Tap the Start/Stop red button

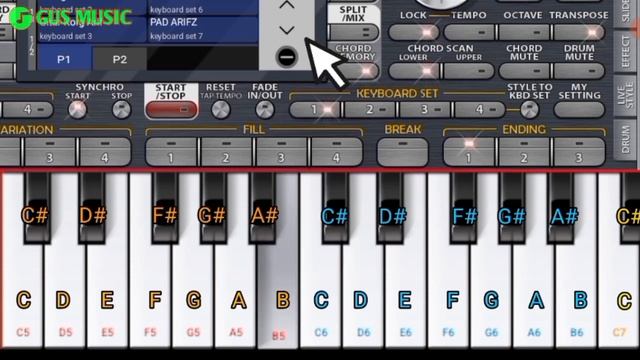(x=171, y=109)
